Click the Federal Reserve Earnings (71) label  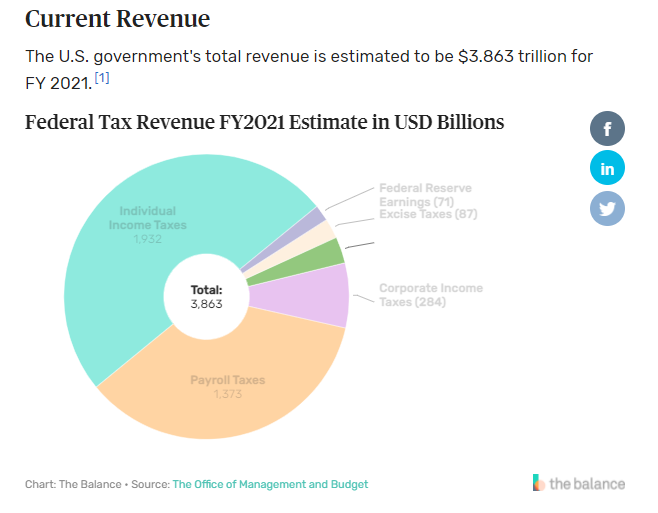[x=425, y=195]
